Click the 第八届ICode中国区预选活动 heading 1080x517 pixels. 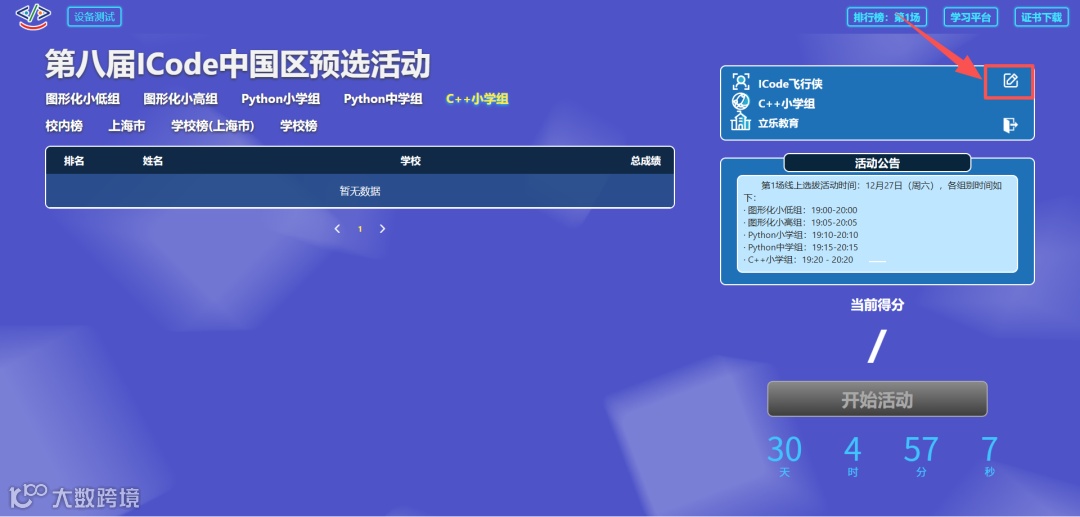(x=238, y=64)
